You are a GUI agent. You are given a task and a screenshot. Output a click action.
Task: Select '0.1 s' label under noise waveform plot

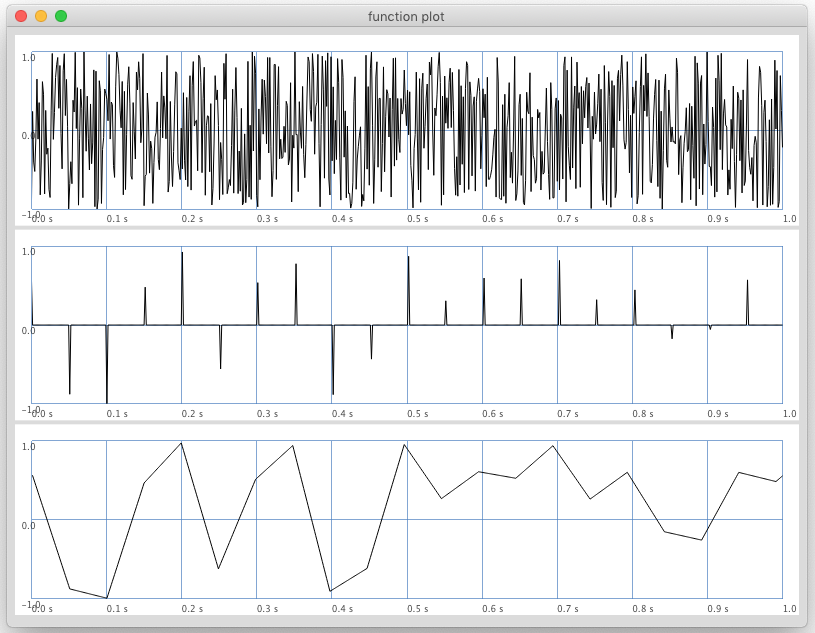[x=117, y=219]
